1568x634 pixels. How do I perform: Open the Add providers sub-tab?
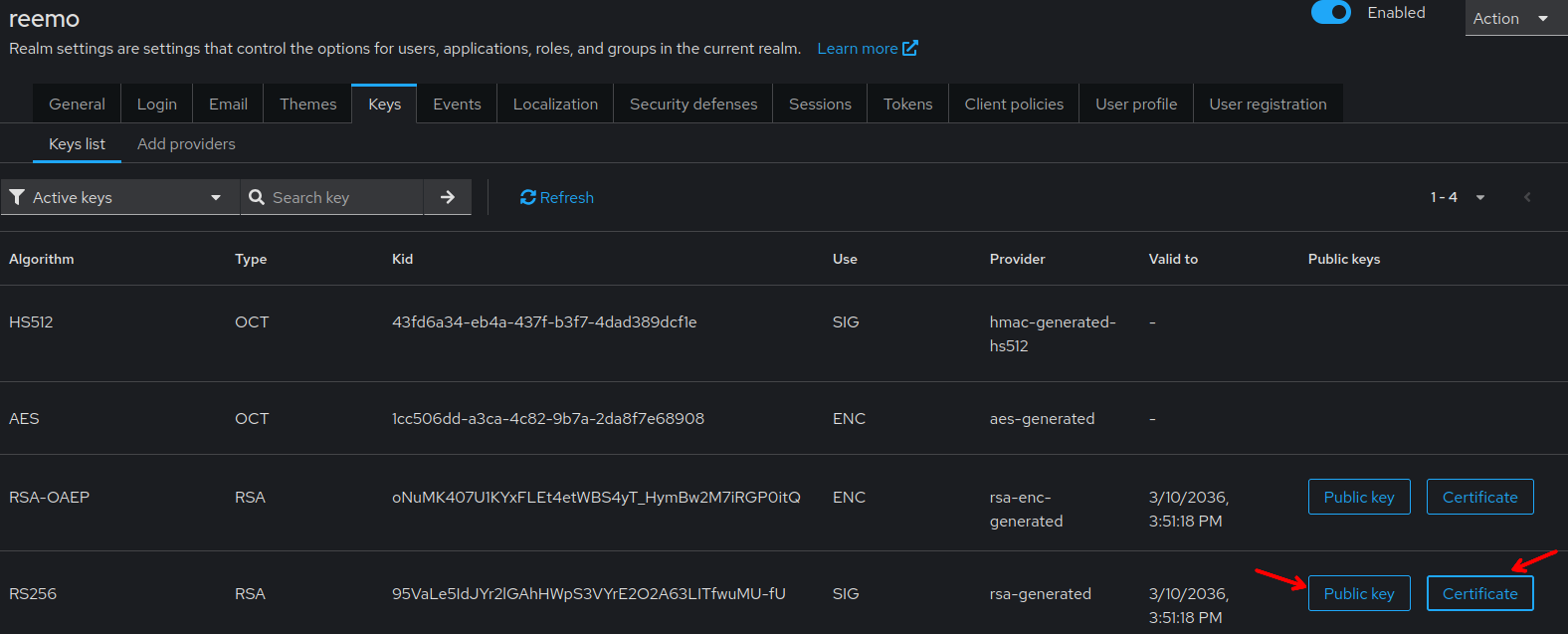point(186,143)
